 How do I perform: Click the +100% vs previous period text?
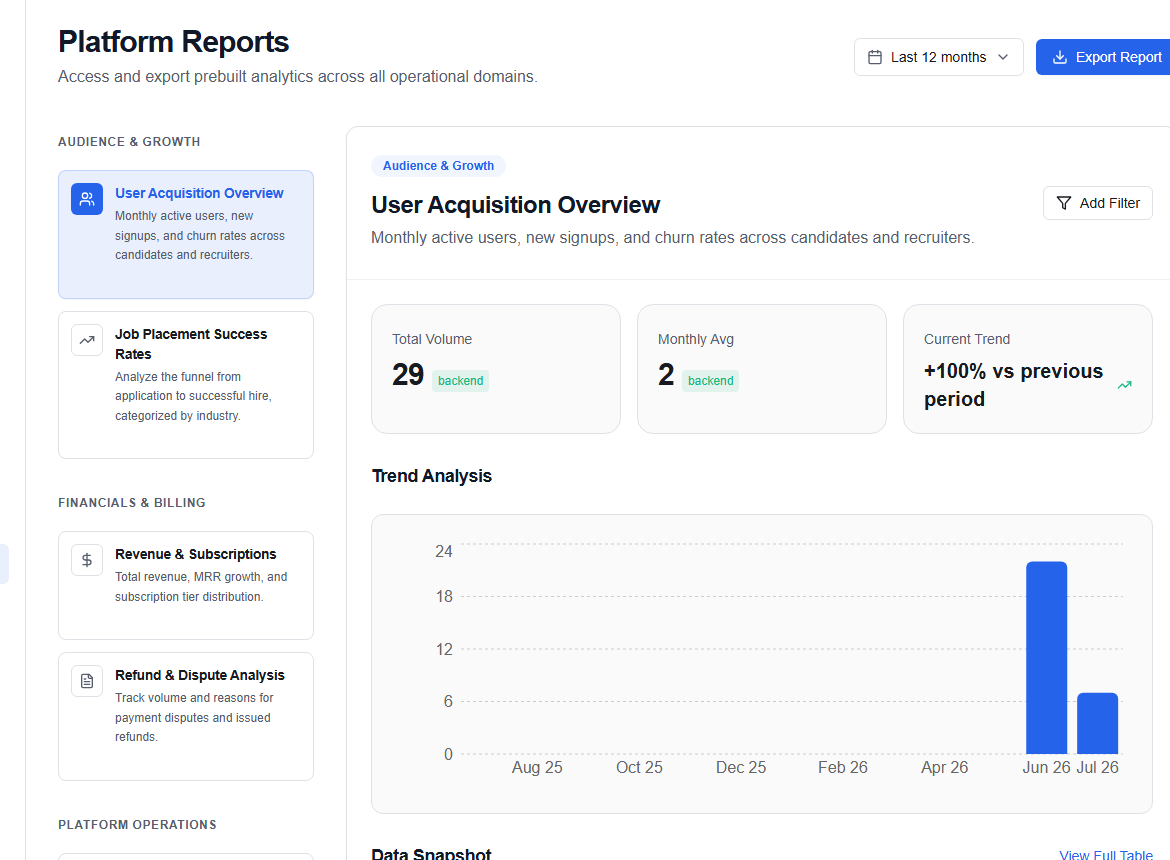(1013, 385)
